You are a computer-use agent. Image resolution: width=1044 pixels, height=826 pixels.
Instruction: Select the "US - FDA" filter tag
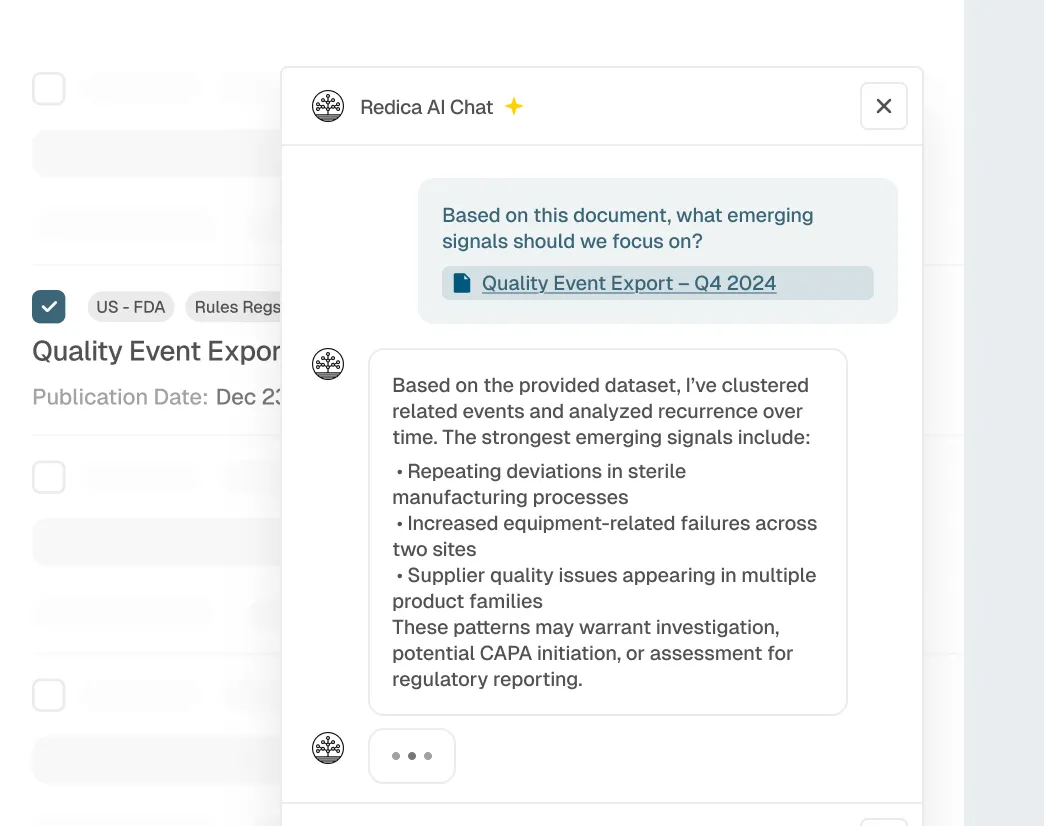(130, 307)
